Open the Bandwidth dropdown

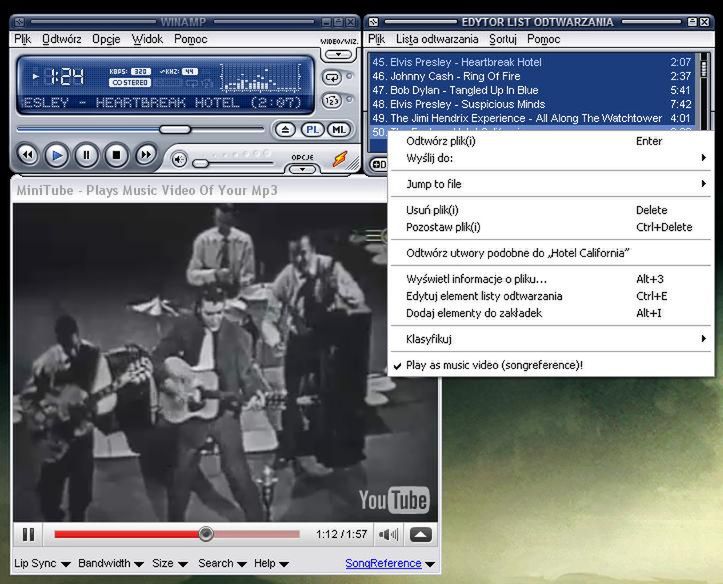[111, 563]
